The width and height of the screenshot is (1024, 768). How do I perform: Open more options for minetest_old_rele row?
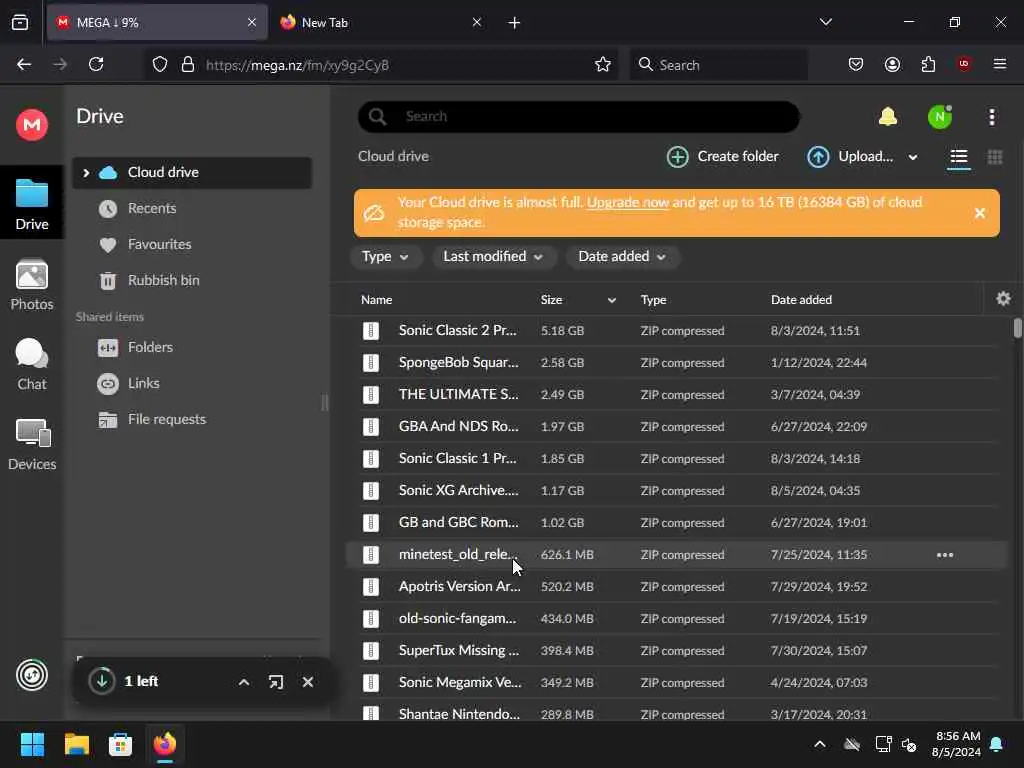[944, 554]
